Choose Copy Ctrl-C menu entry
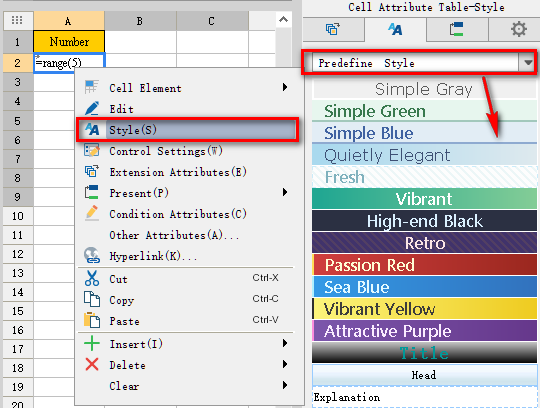The height and width of the screenshot is (408, 540). pos(187,300)
